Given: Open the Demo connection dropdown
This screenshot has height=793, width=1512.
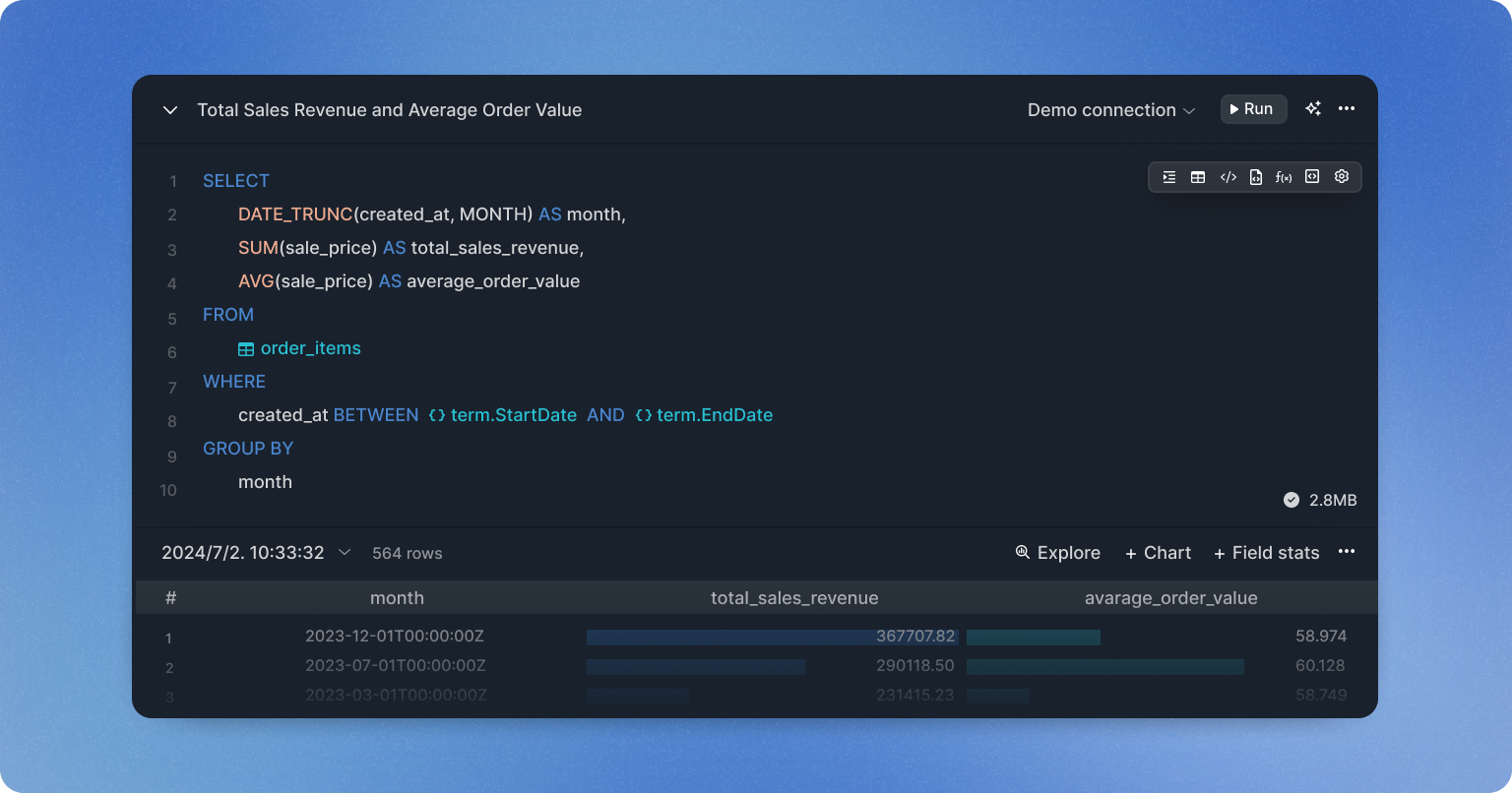Looking at the screenshot, I should pos(1110,110).
